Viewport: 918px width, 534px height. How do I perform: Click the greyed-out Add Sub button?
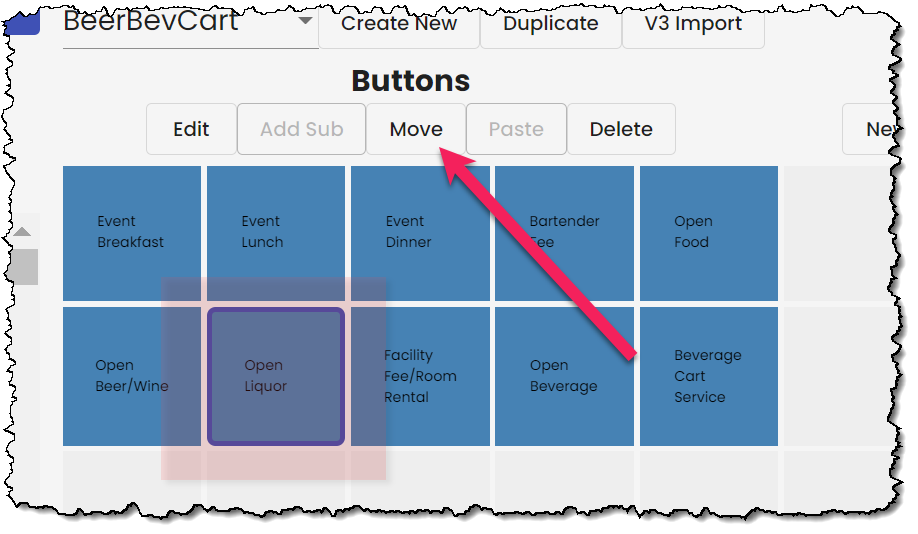[x=302, y=129]
